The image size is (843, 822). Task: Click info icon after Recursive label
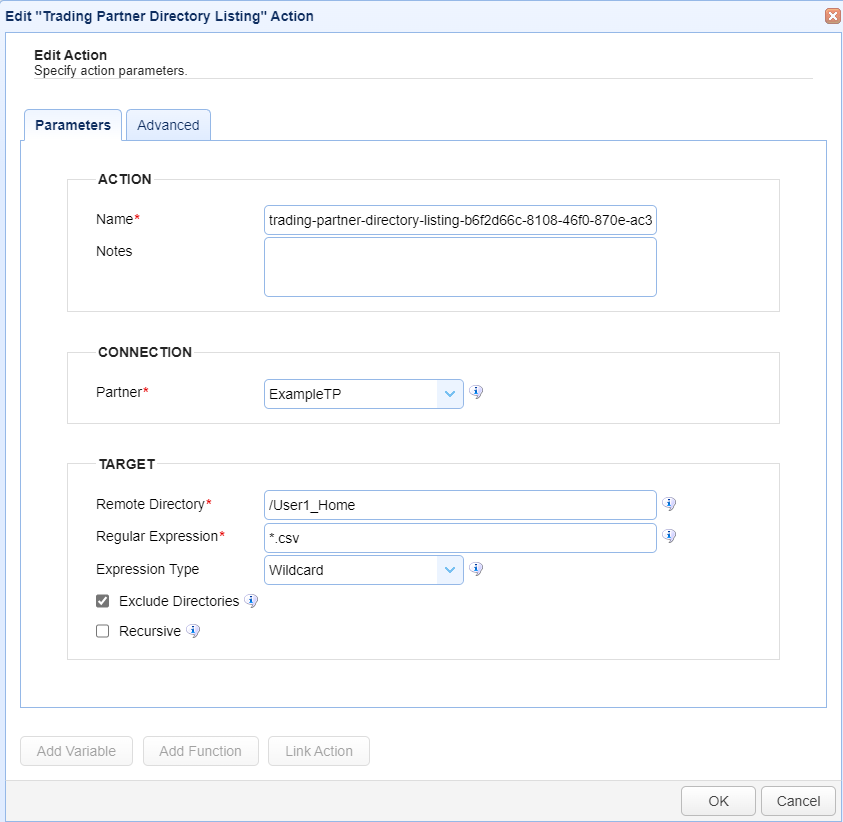[x=193, y=631]
